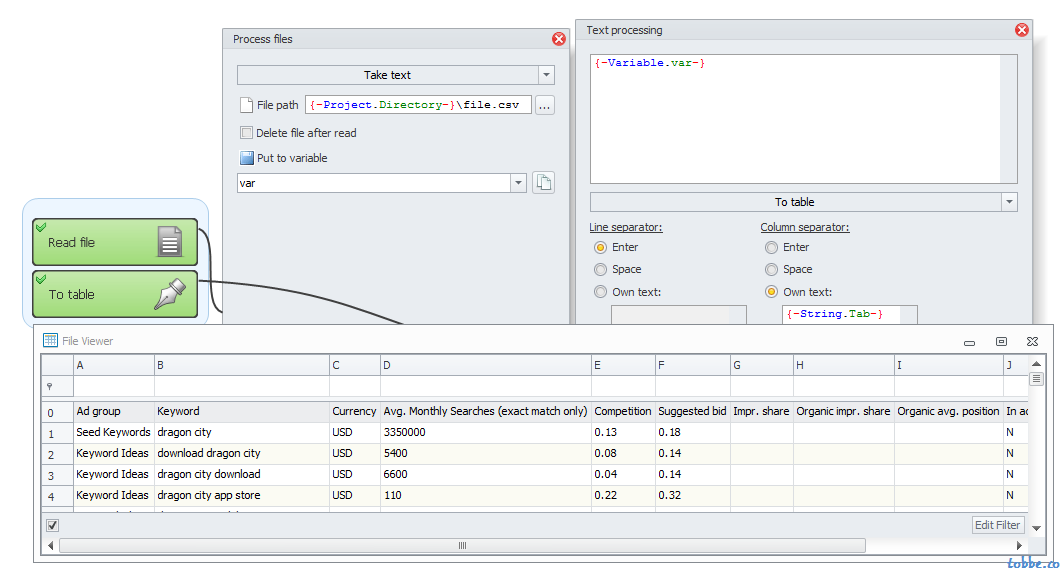
Task: Select Own text as column separator
Action: pos(771,292)
